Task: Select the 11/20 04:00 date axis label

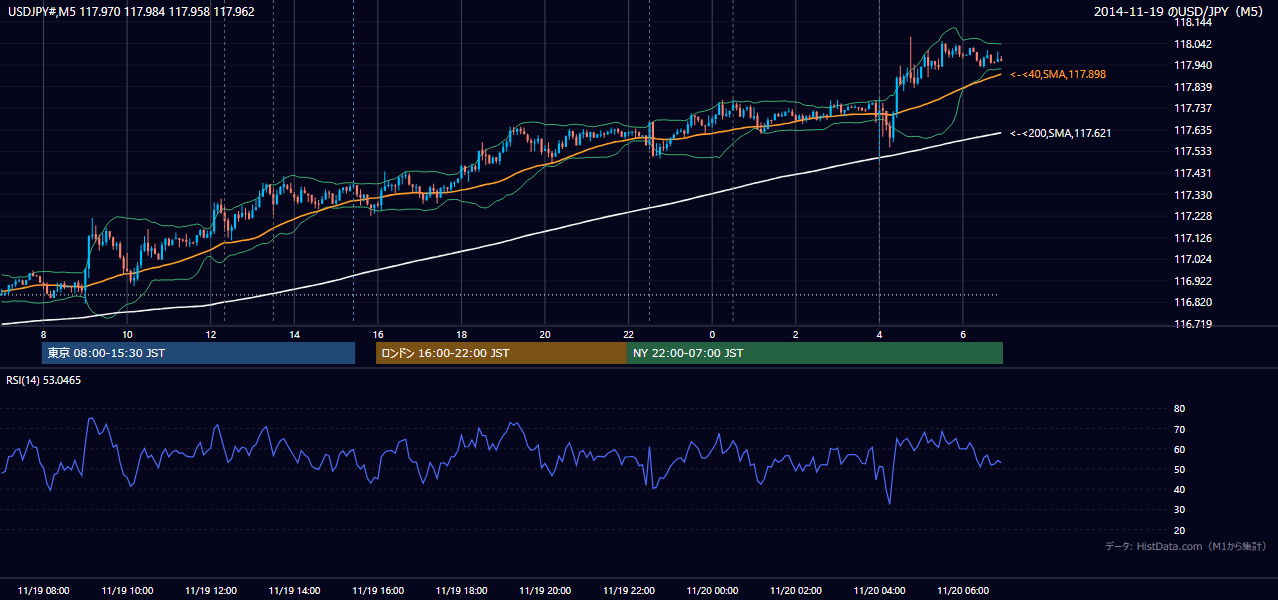Action: click(879, 591)
